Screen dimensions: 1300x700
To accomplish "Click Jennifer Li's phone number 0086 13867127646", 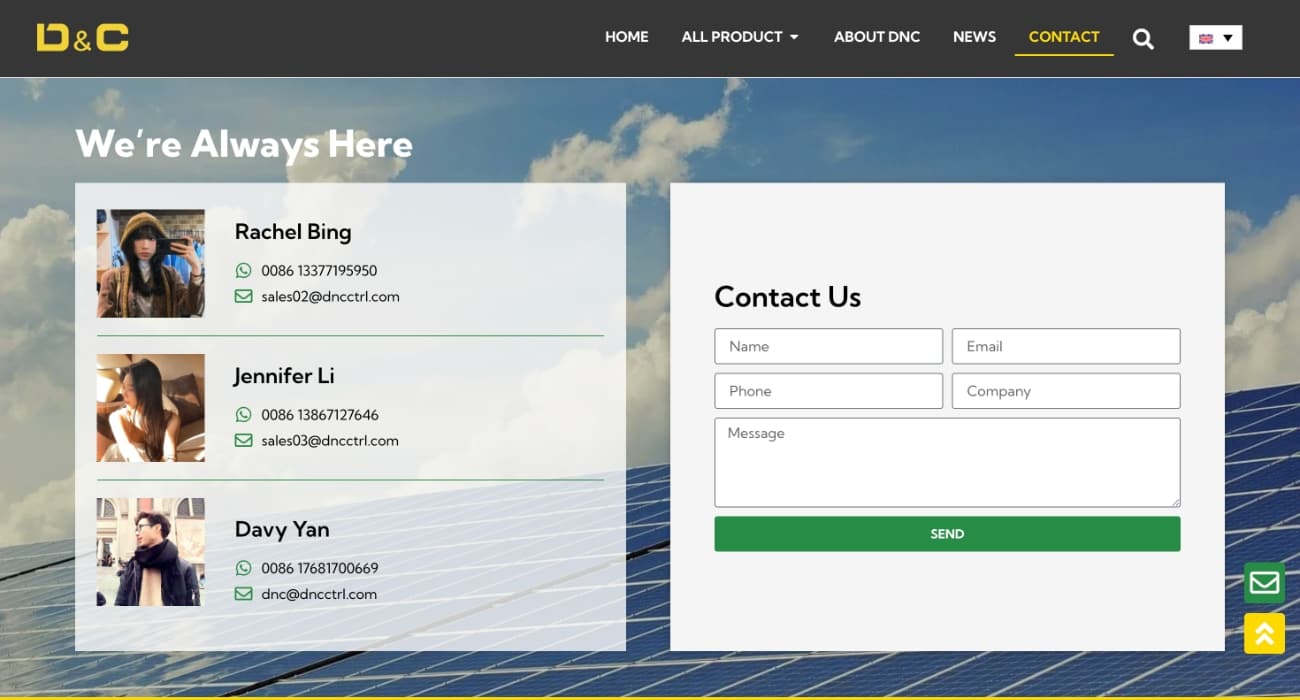I will tap(320, 414).
